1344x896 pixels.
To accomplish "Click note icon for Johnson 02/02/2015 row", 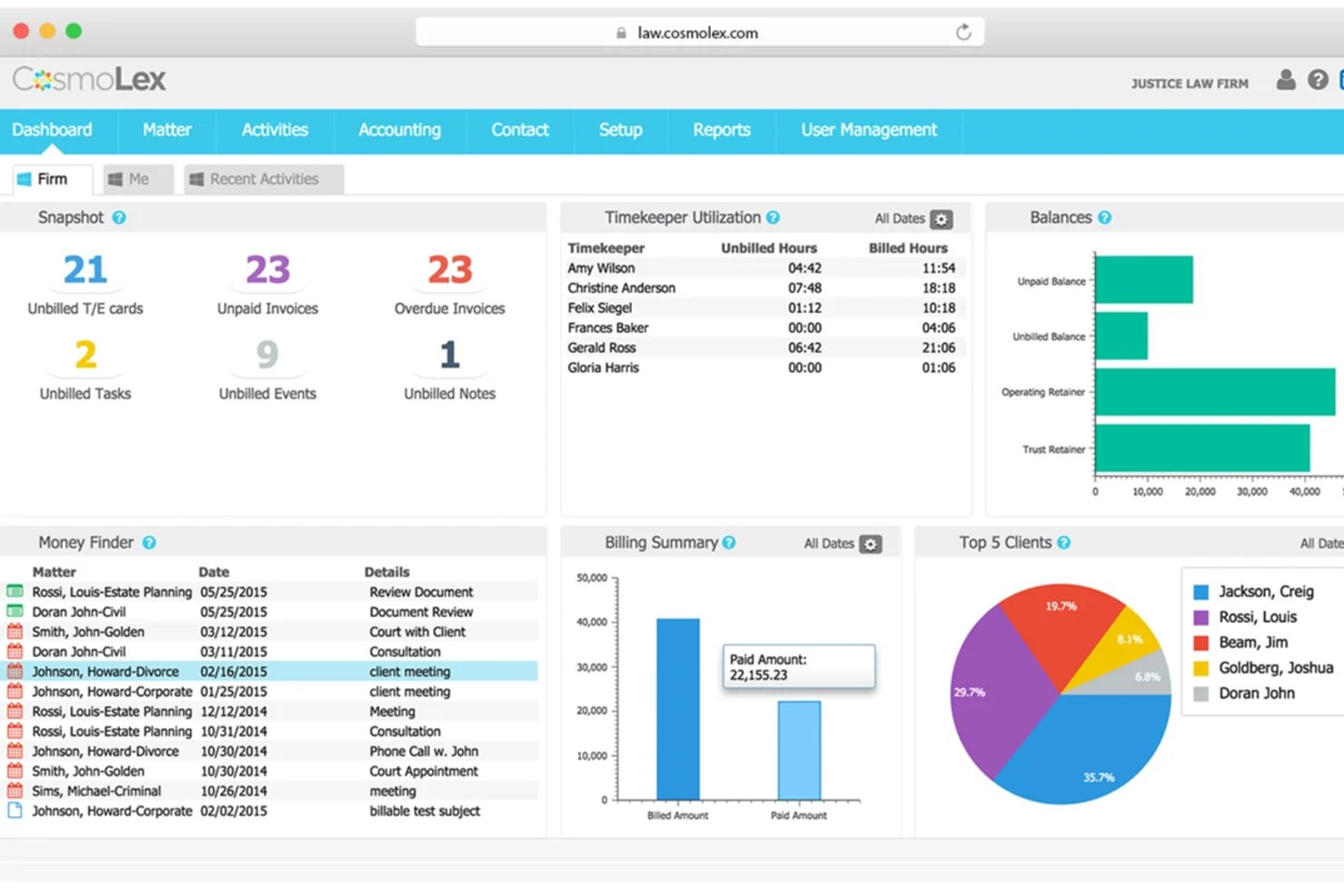I will (x=15, y=811).
